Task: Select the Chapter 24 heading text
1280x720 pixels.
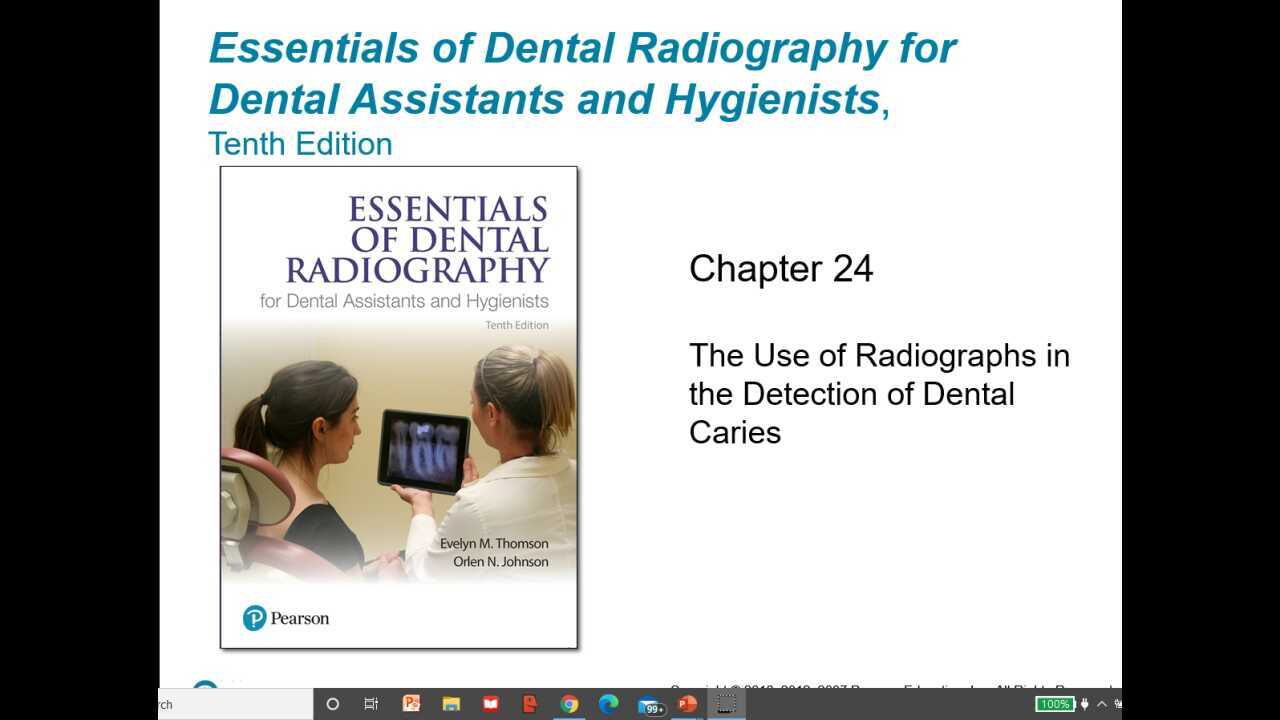Action: pos(781,268)
